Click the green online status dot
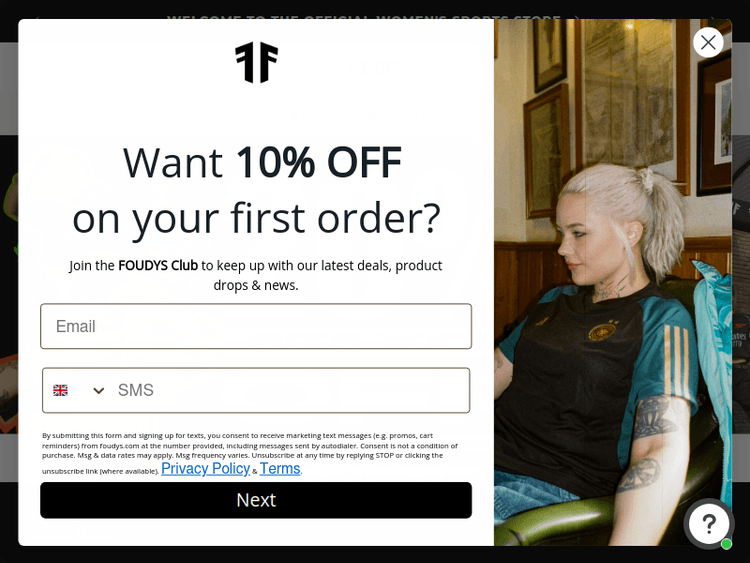Screen dimensions: 750x563 click(x=726, y=544)
